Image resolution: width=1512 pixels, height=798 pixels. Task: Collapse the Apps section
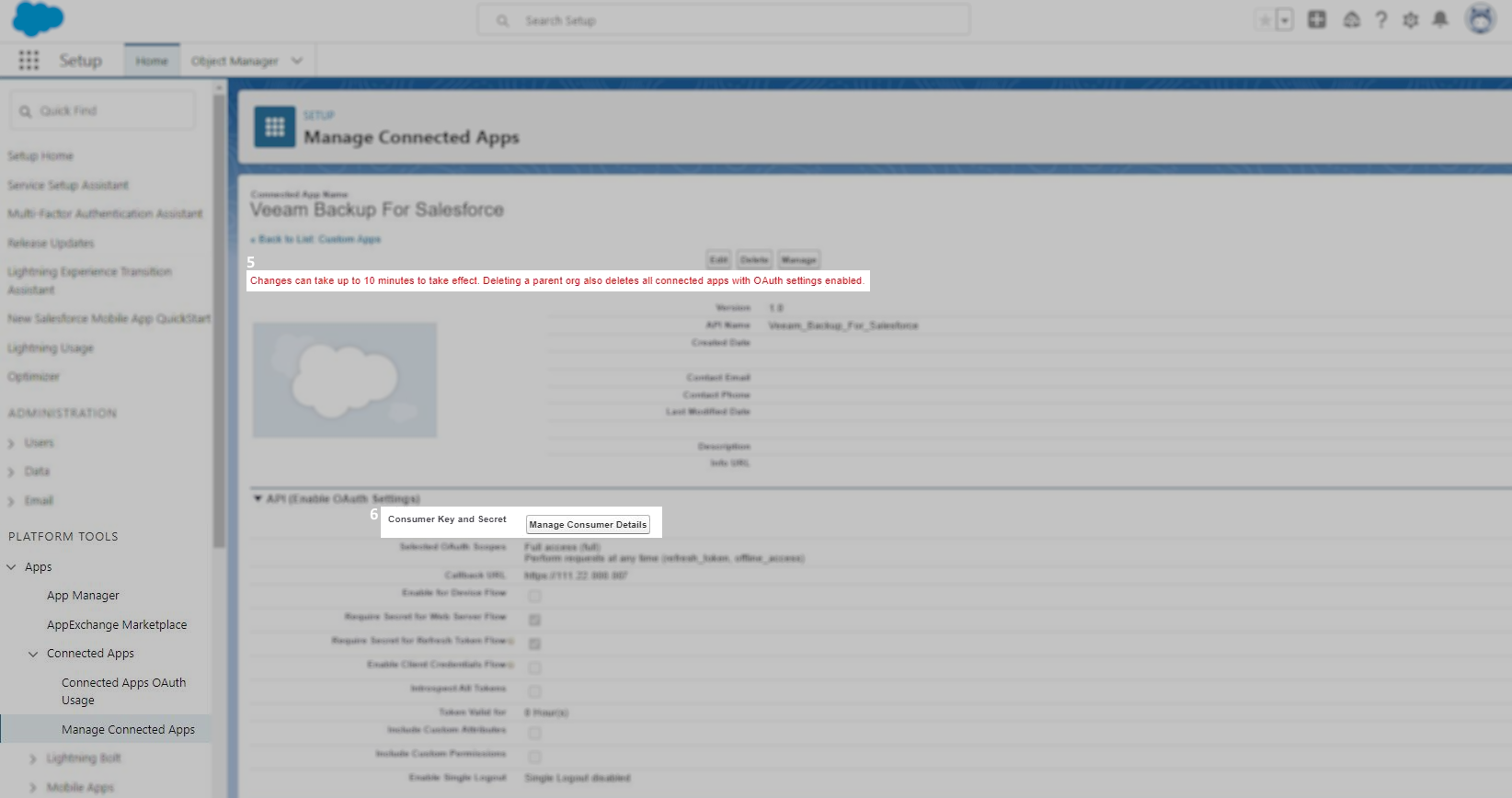click(x=11, y=567)
